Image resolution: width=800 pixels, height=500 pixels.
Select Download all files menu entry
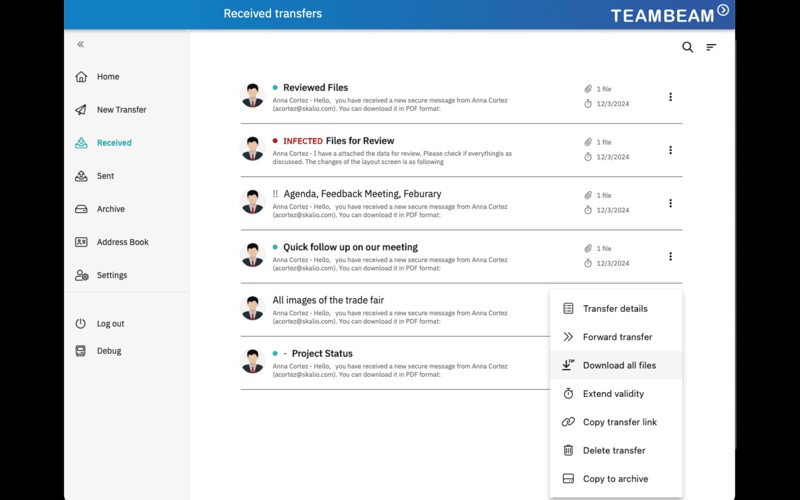(x=616, y=365)
